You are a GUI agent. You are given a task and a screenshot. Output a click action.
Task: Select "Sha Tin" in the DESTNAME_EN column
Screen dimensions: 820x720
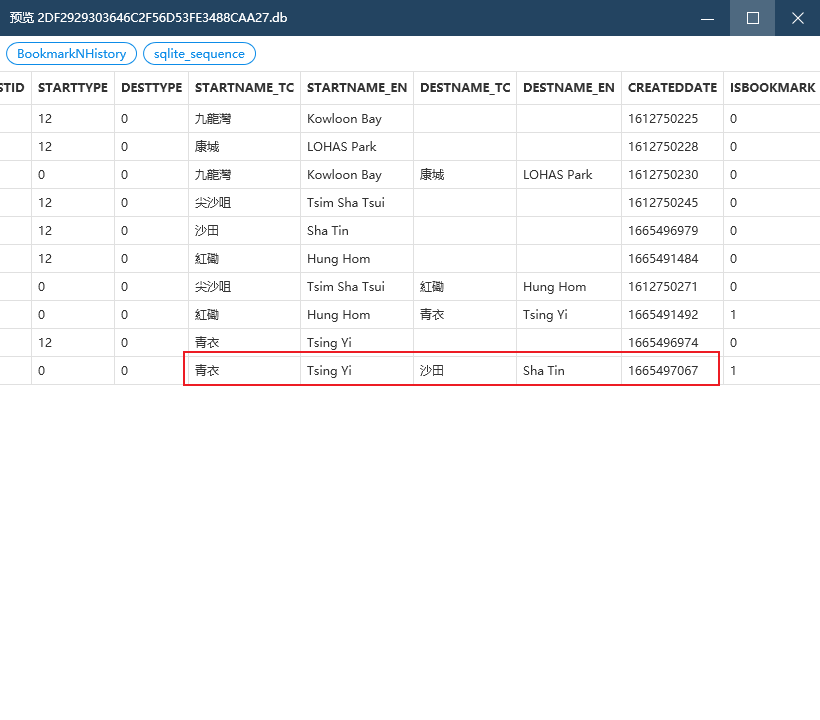coord(544,370)
